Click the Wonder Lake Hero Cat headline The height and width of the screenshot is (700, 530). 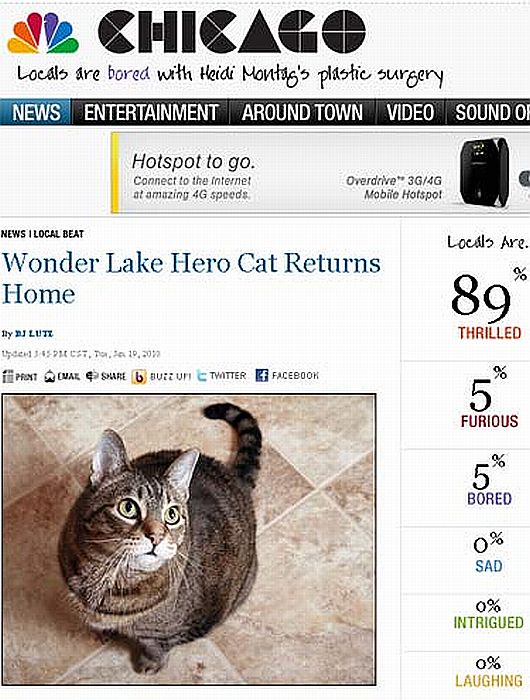(x=192, y=279)
